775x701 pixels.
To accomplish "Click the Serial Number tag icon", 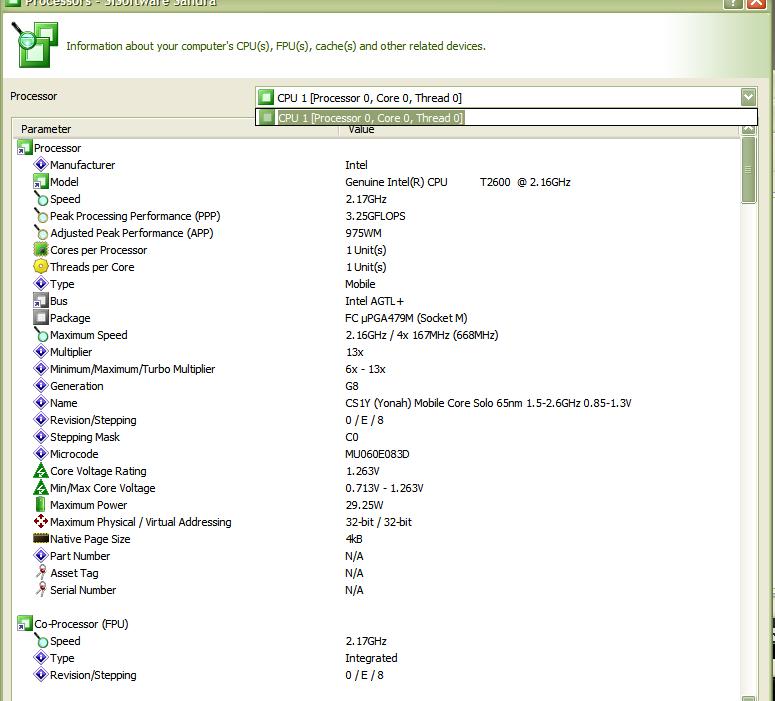I will point(42,589).
